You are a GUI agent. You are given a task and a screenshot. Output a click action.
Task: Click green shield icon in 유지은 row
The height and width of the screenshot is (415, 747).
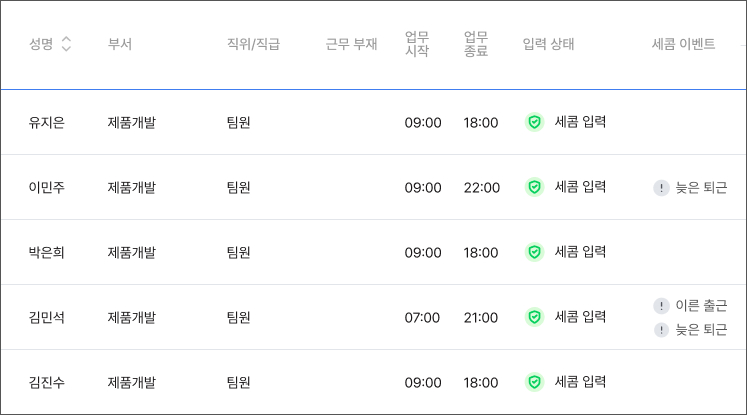(x=534, y=122)
